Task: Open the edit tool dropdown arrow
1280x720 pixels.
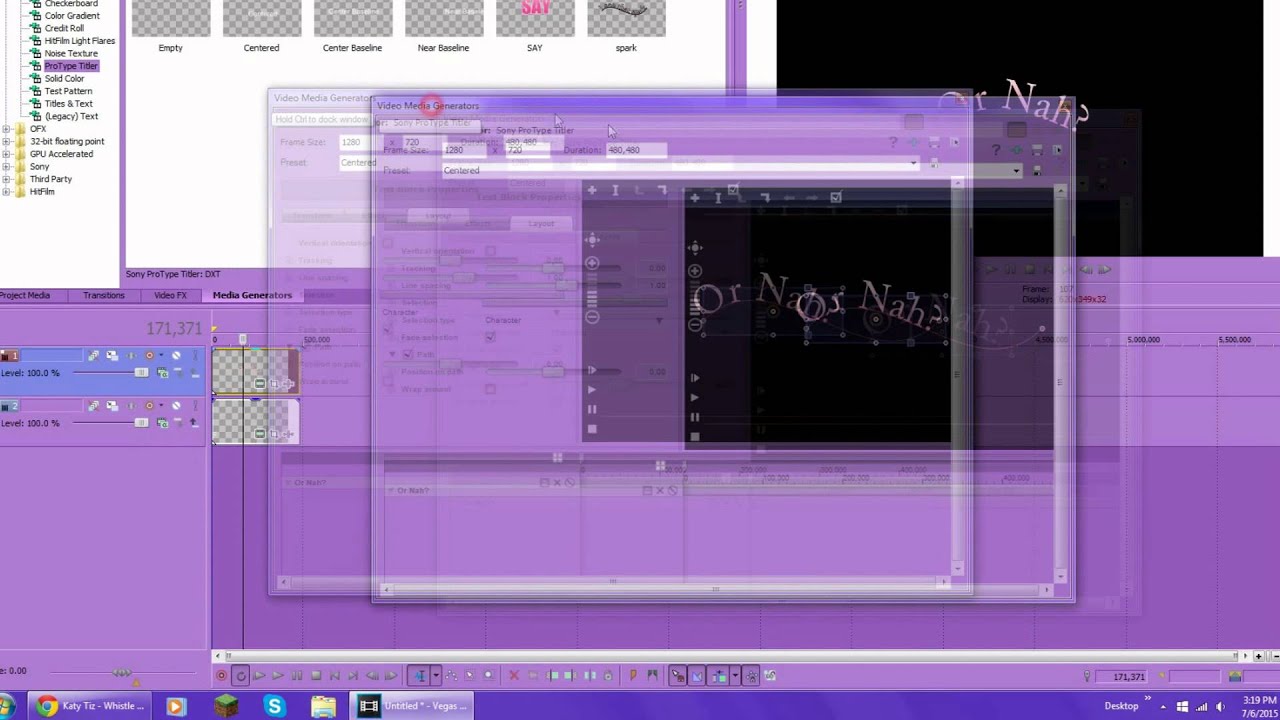Action: click(436, 676)
